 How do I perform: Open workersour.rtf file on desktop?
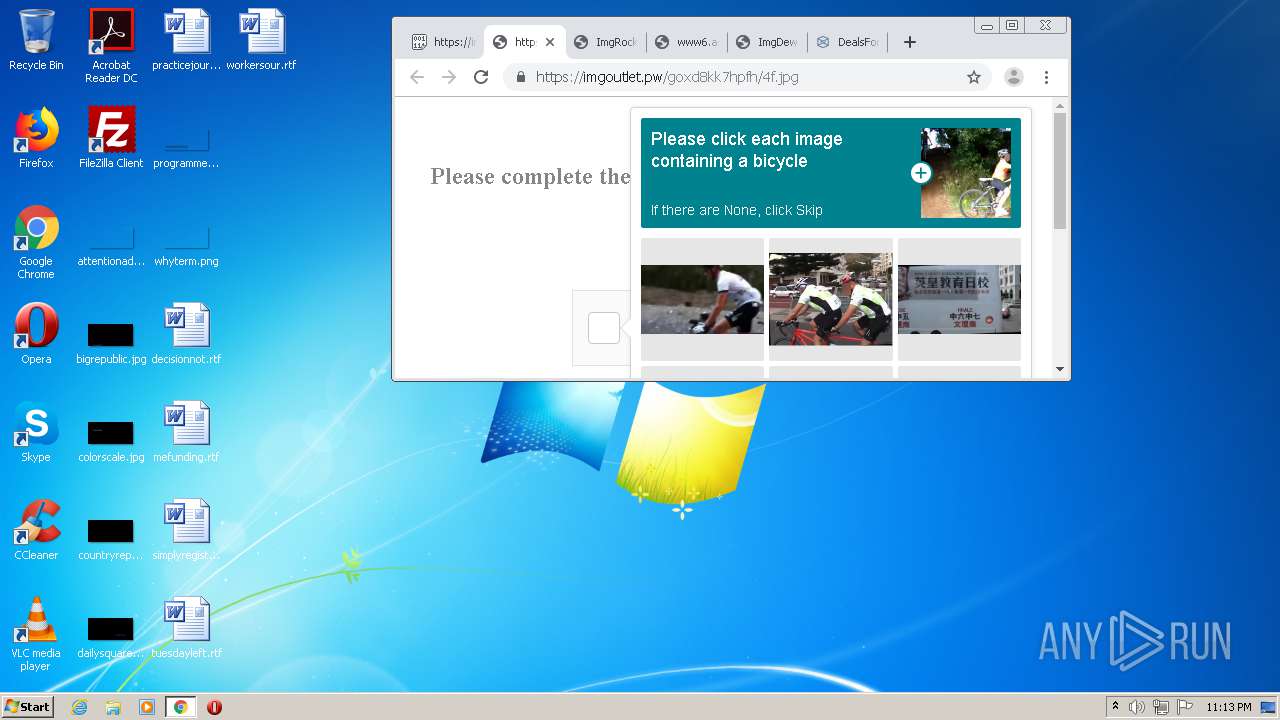(261, 40)
